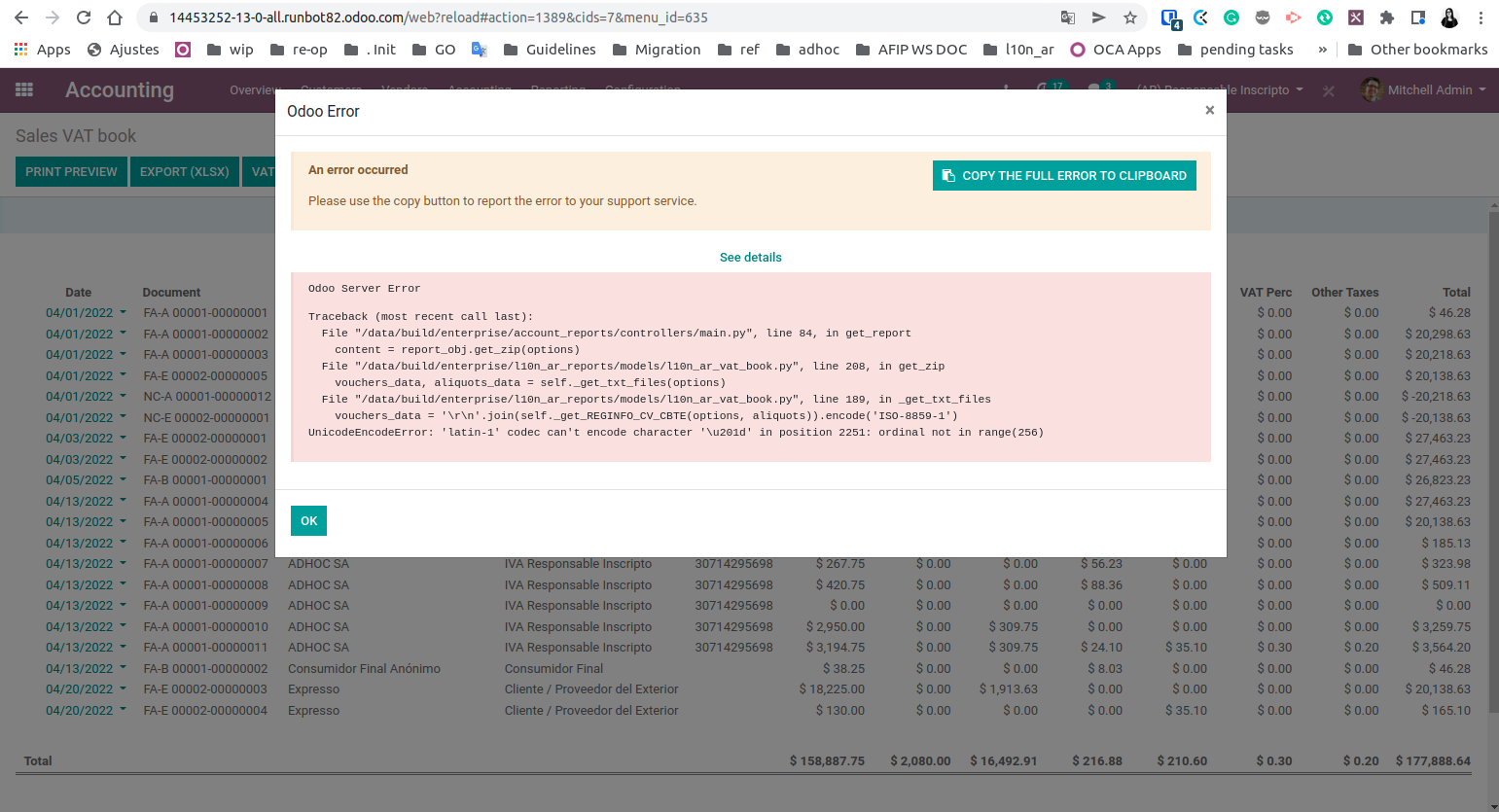This screenshot has width=1499, height=812.
Task: Copy the full error to clipboard
Action: (x=1064, y=175)
